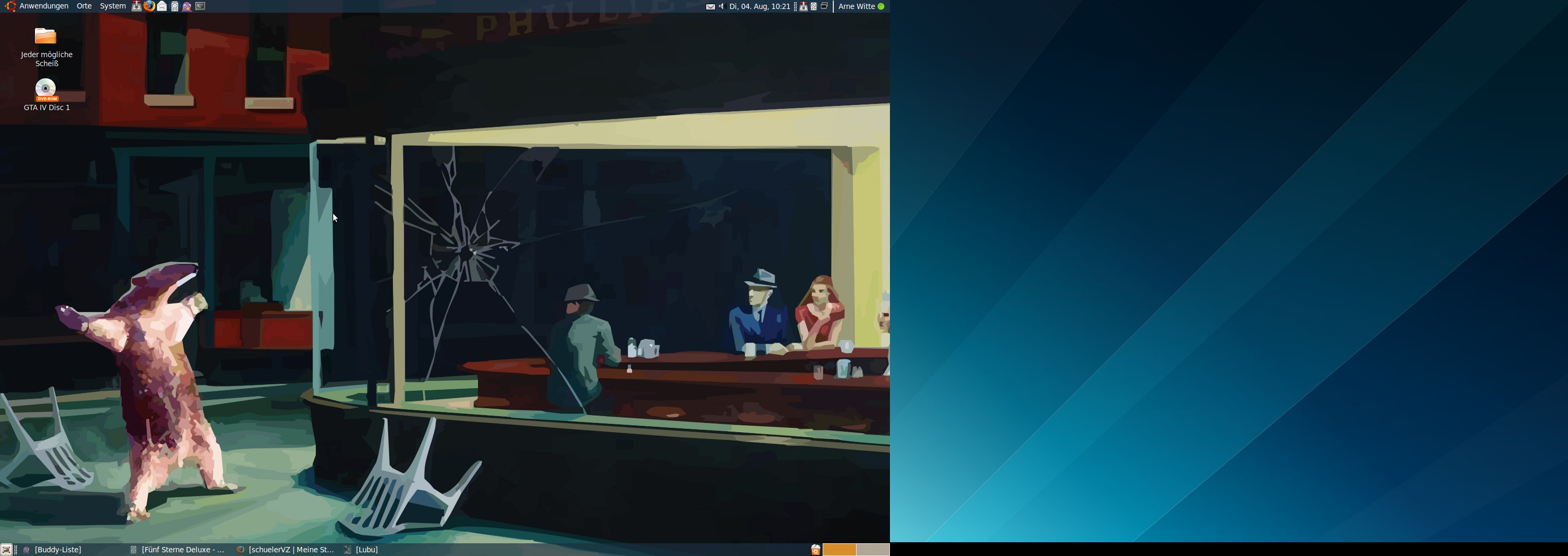Click the joystick tray icon near clock
This screenshot has width=1568, height=556.
pyautogui.click(x=804, y=7)
